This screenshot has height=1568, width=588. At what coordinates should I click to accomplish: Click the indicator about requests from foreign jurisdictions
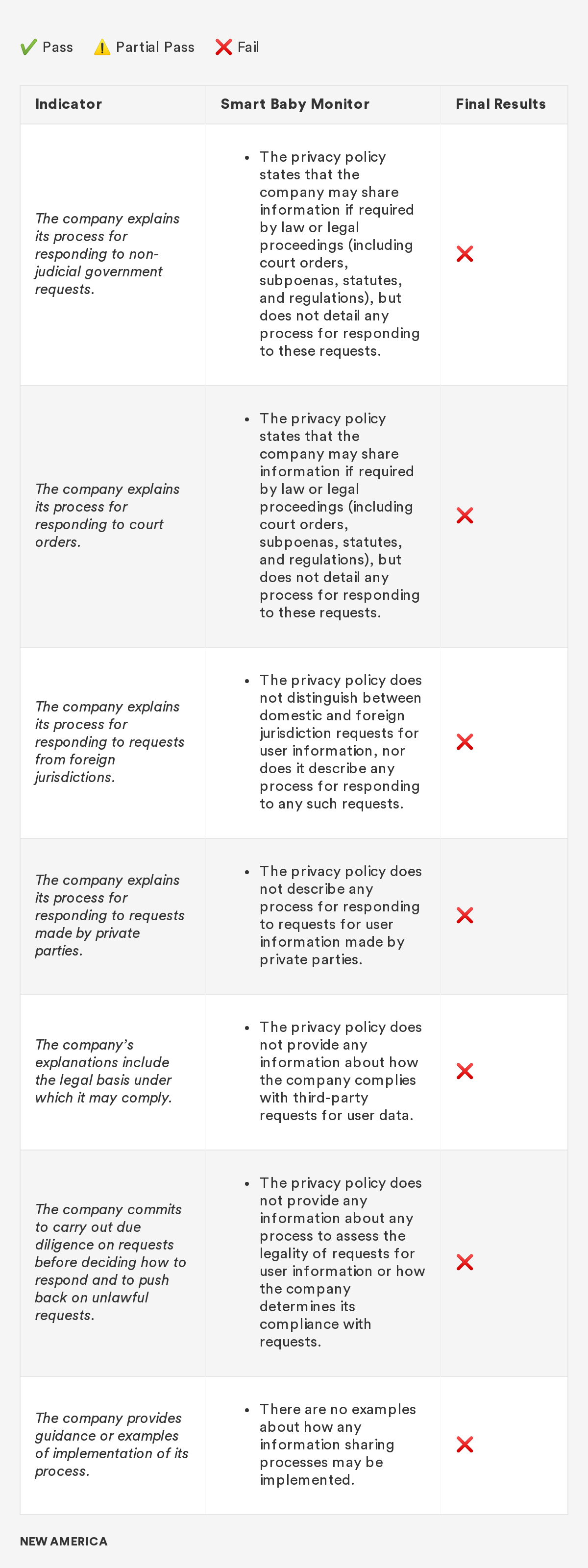[x=110, y=742]
